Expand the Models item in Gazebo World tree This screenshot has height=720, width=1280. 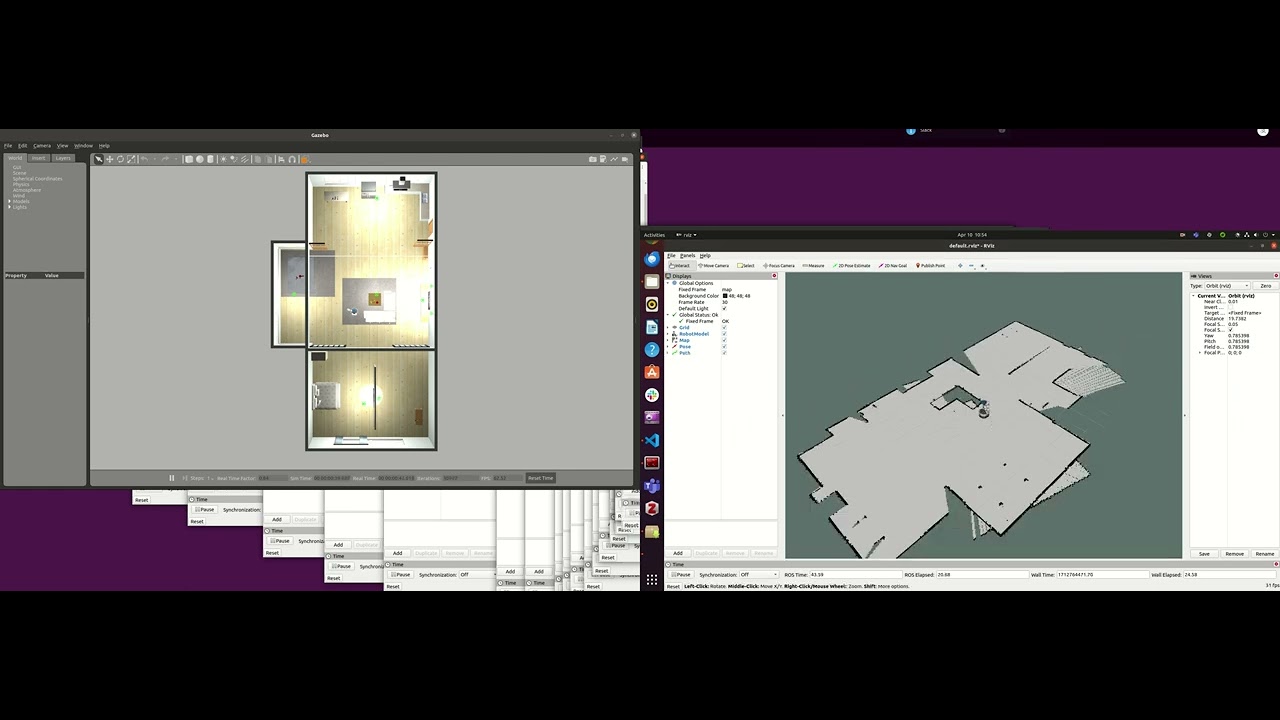point(10,201)
